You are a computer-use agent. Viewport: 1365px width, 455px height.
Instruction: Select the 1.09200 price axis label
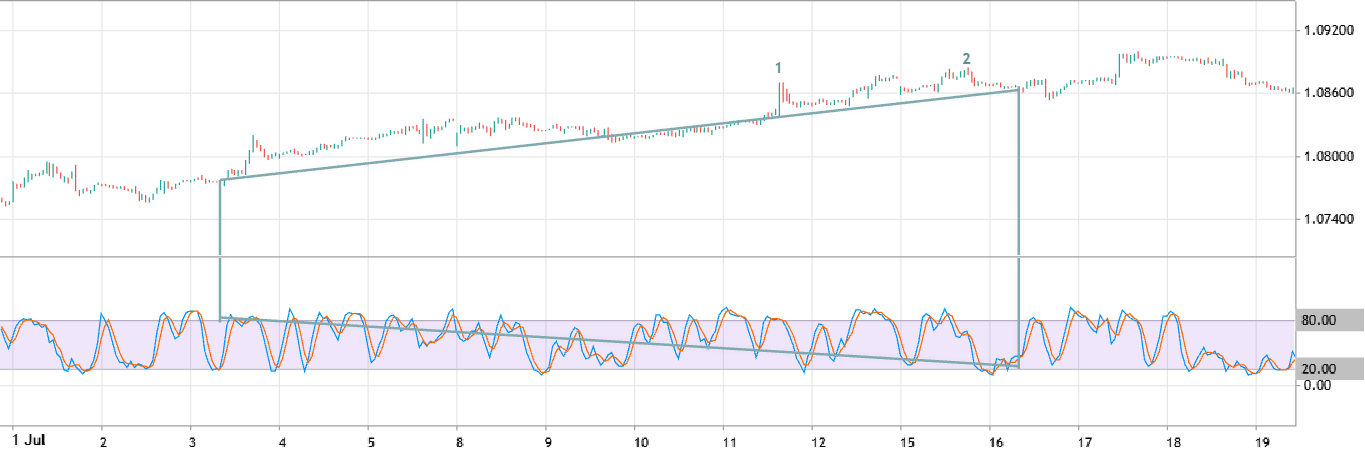pyautogui.click(x=1329, y=32)
